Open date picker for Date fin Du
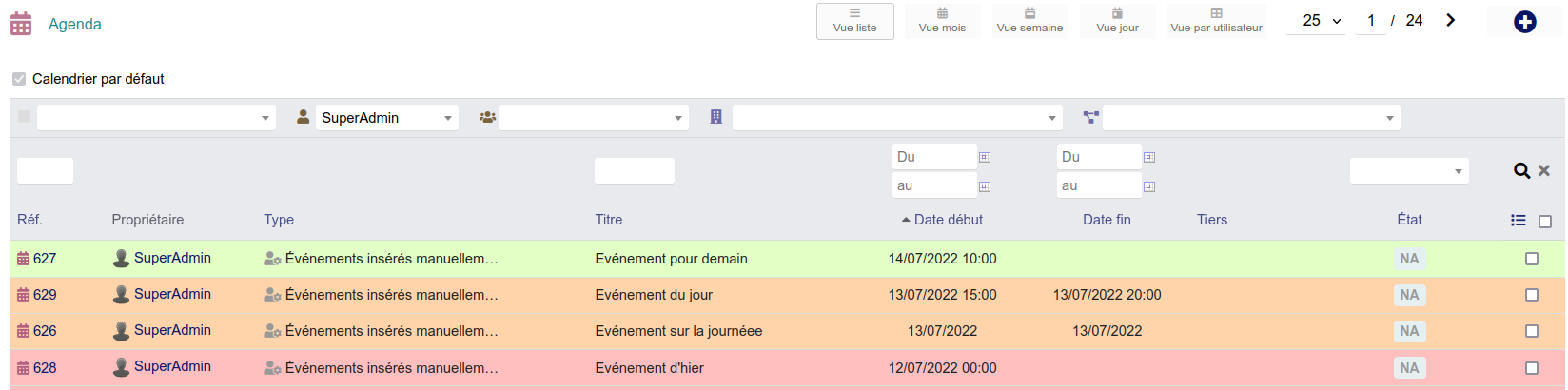Image resolution: width=1568 pixels, height=390 pixels. [x=1149, y=157]
